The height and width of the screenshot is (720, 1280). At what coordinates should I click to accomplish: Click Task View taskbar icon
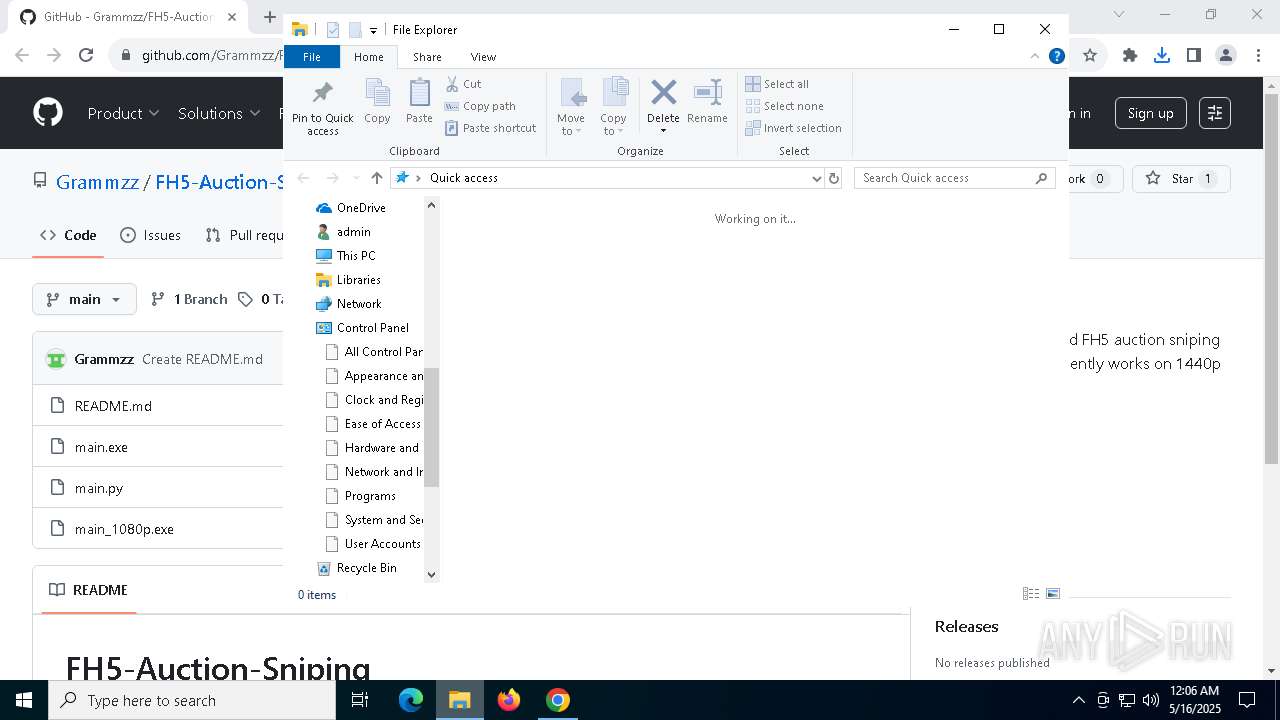click(x=361, y=700)
